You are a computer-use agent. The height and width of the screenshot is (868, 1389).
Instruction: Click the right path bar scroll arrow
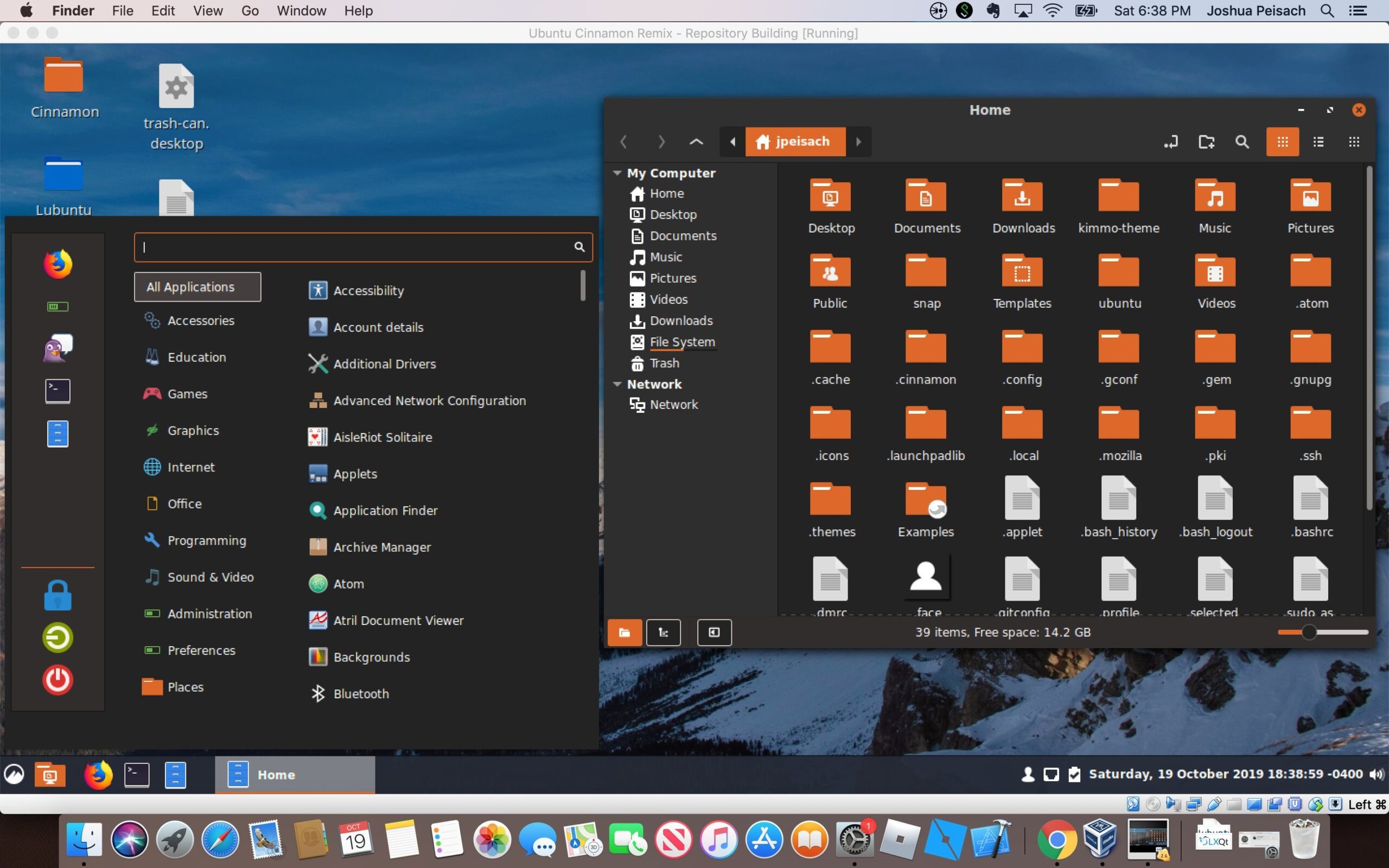point(859,142)
